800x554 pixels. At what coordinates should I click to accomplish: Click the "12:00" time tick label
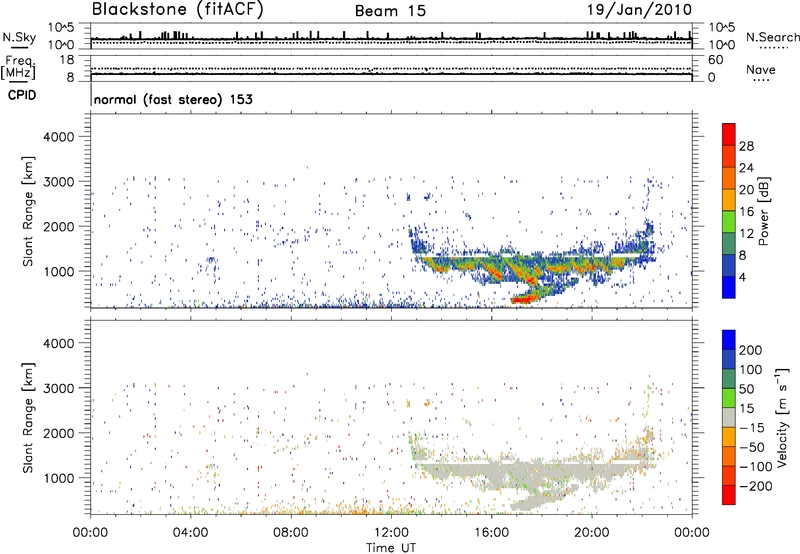tap(391, 533)
